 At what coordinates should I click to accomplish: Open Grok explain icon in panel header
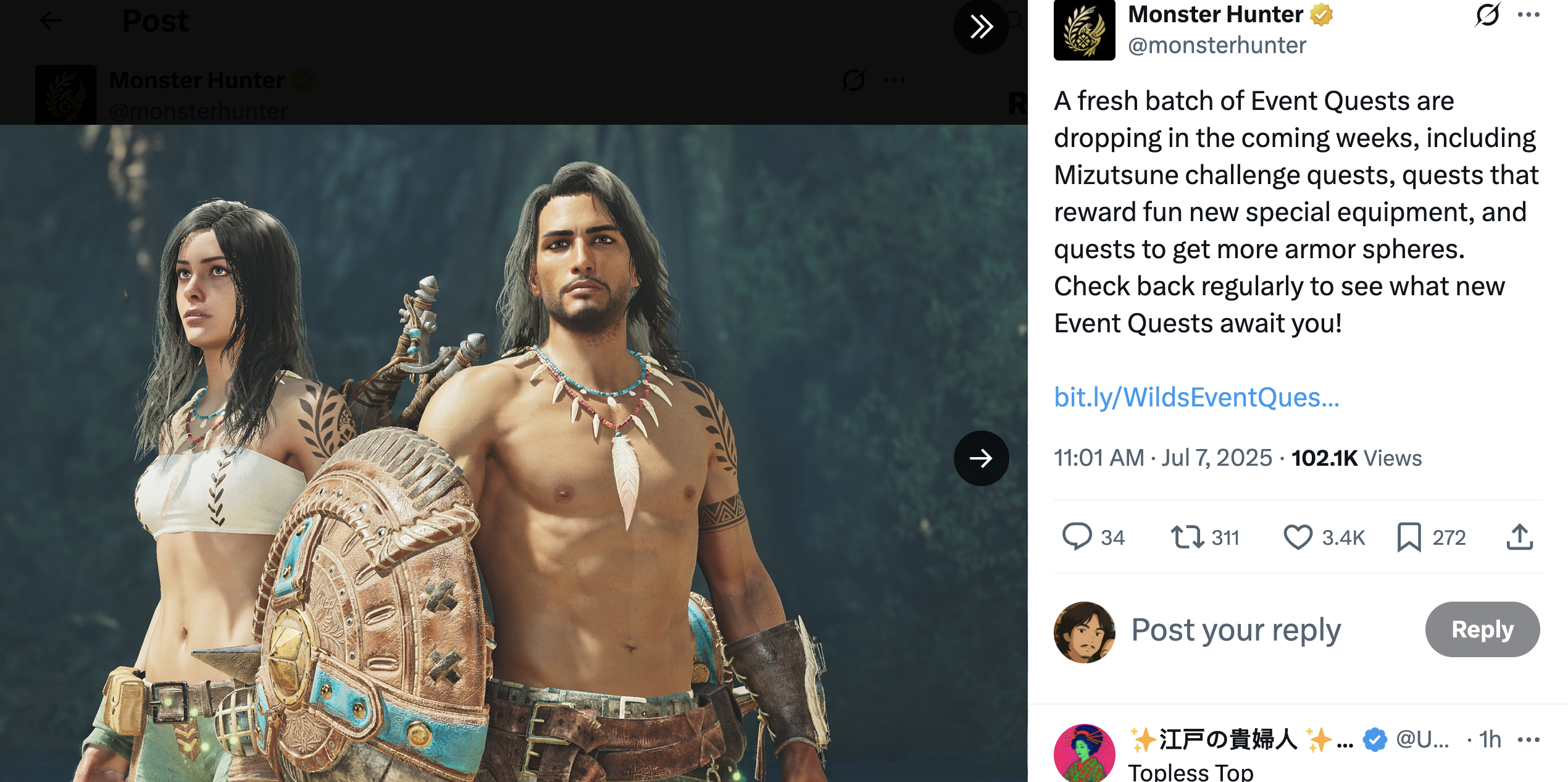(1487, 15)
